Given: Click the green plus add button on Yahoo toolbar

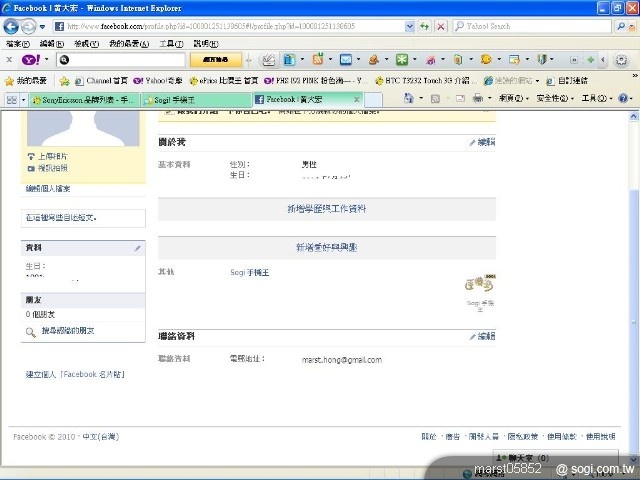Looking at the screenshot, I should [590, 60].
